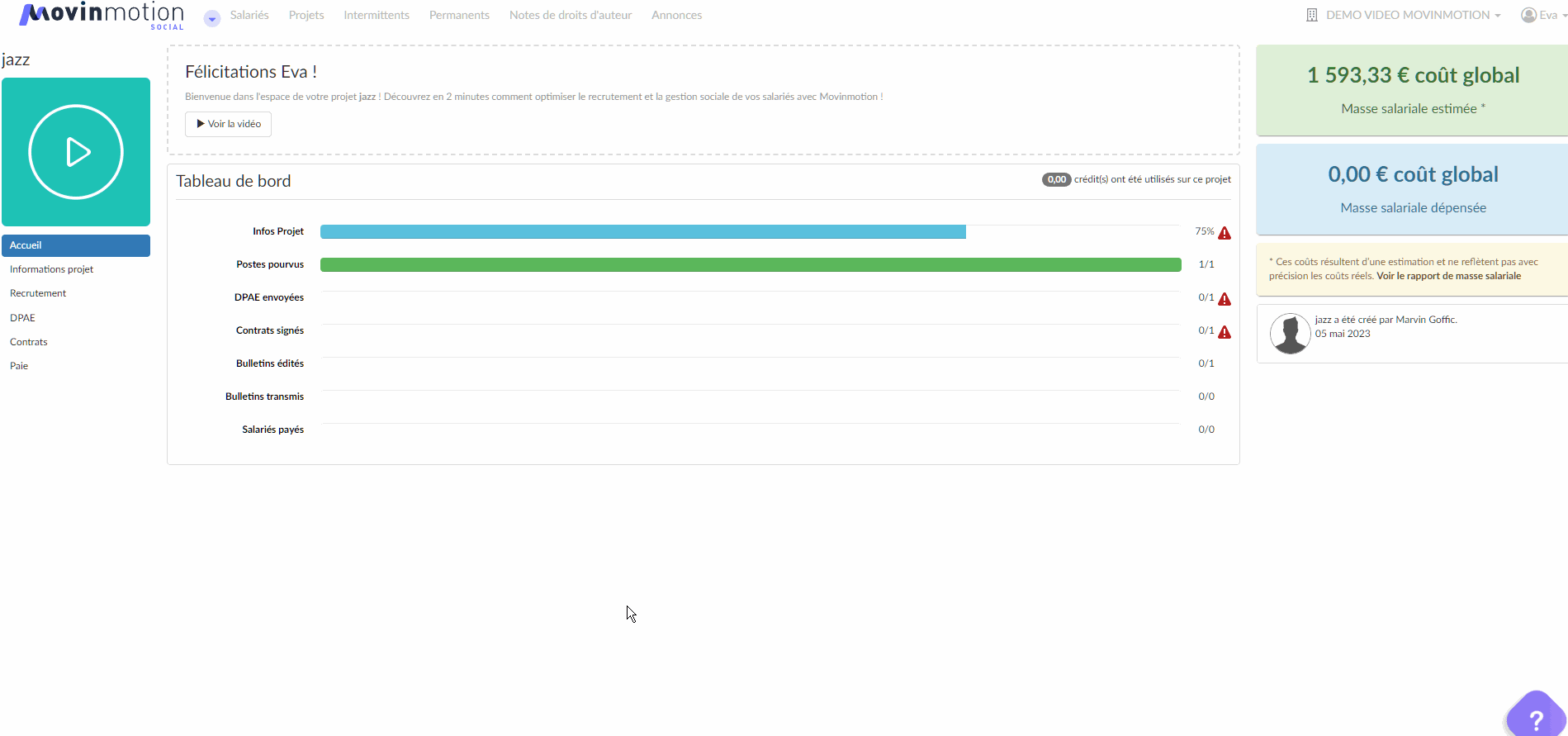
Task: Click the 0,00 credits badge
Action: (1056, 179)
